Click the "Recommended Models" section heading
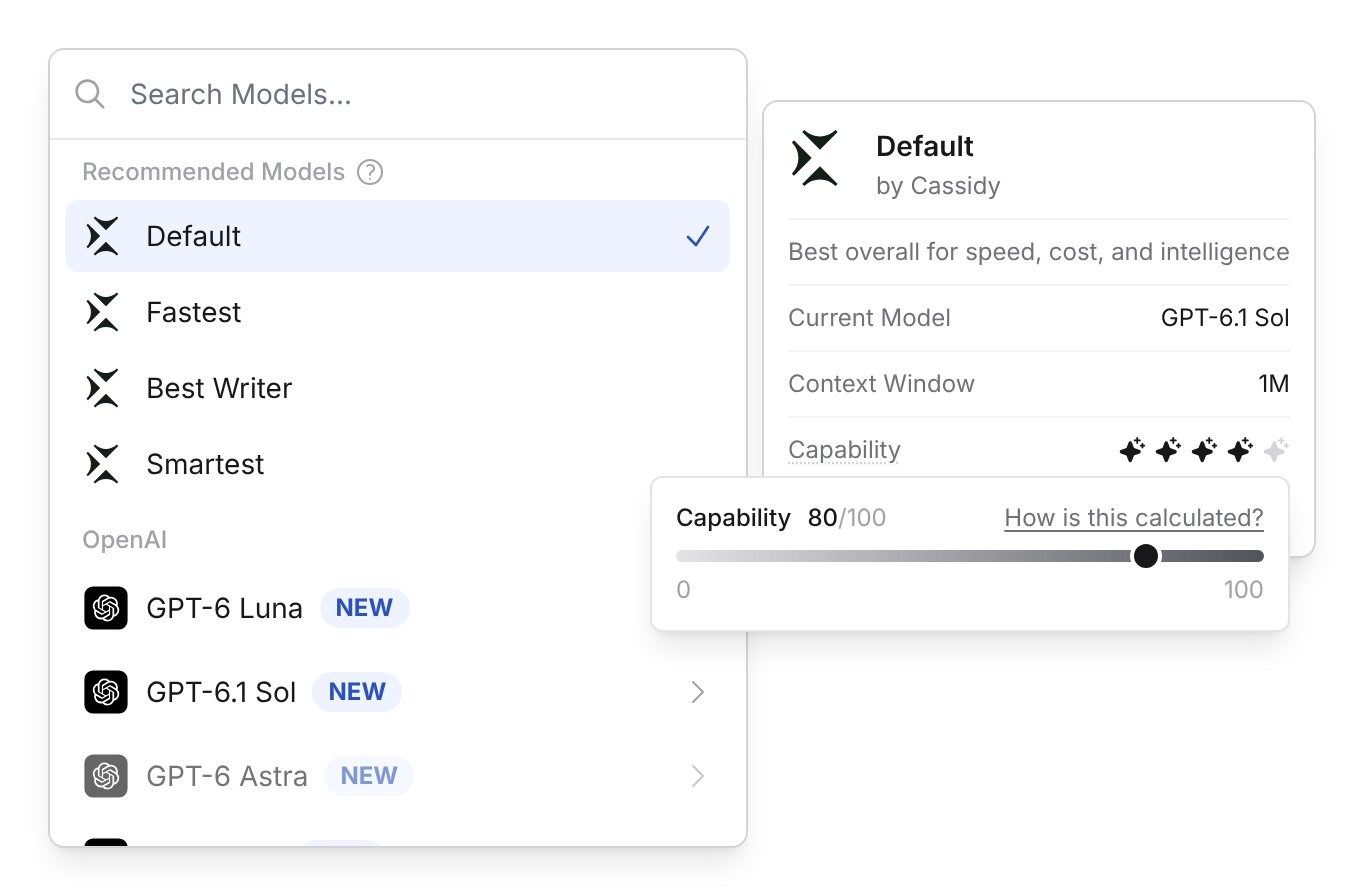The image size is (1362, 896). coord(213,172)
